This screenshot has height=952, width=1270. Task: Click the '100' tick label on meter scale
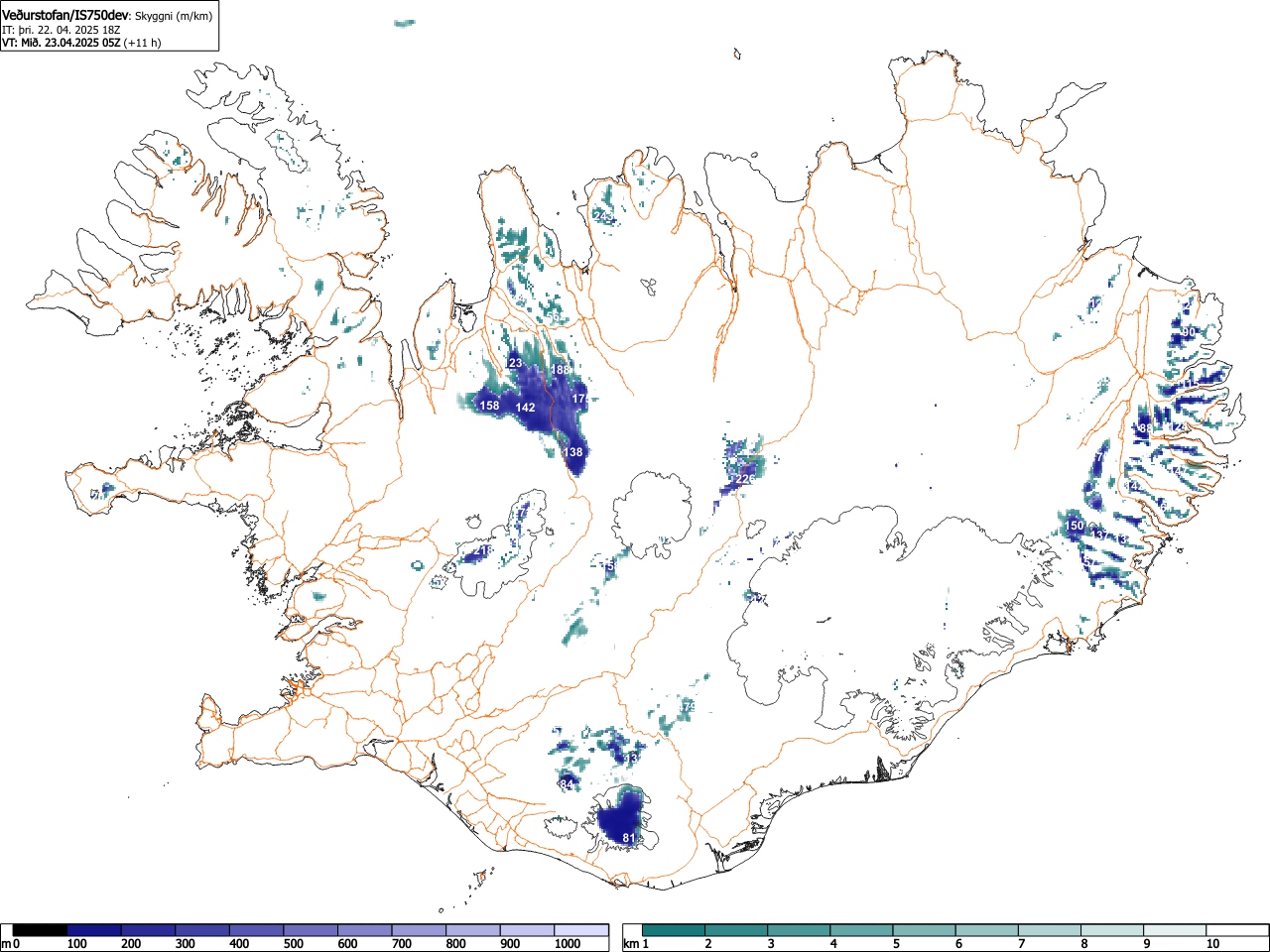click(x=76, y=944)
